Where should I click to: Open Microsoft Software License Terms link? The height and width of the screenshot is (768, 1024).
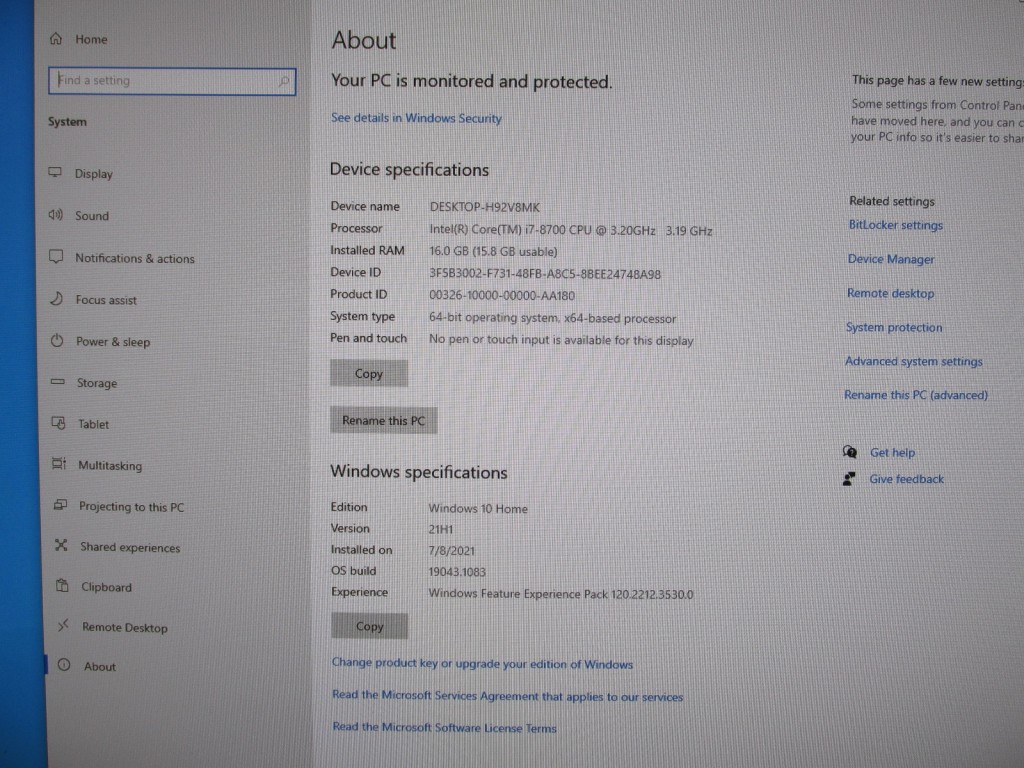(444, 727)
